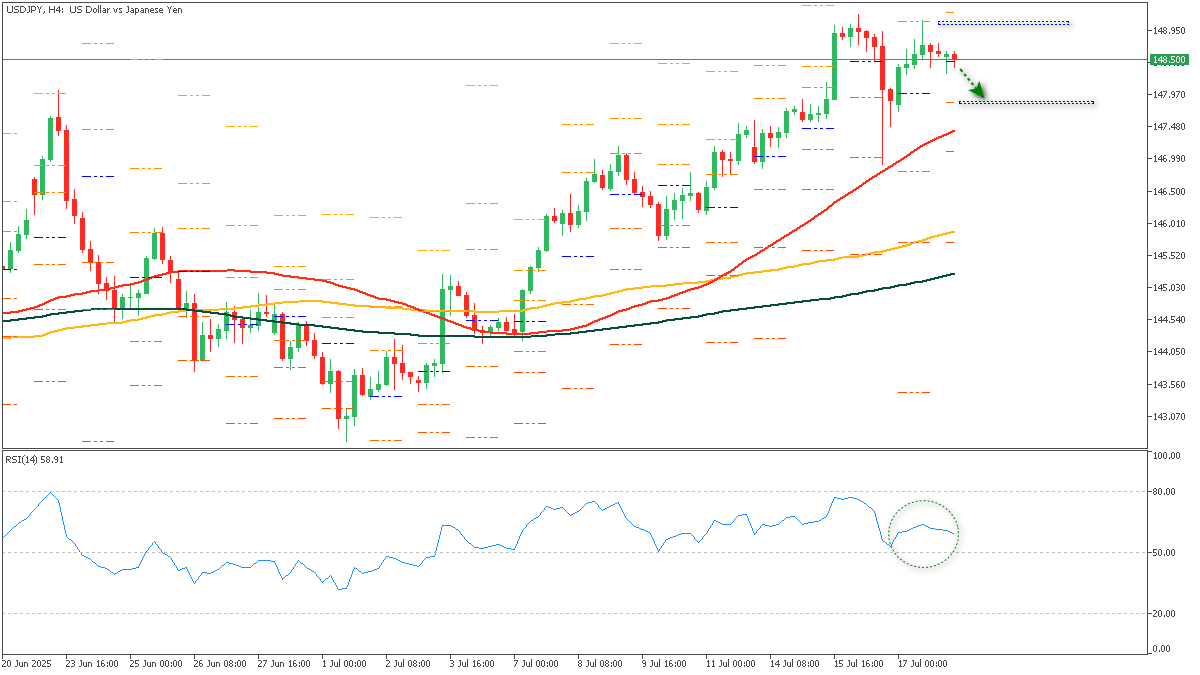This screenshot has width=1200, height=675.
Task: Click the RSI 80.00 scale label
Action: point(1164,492)
